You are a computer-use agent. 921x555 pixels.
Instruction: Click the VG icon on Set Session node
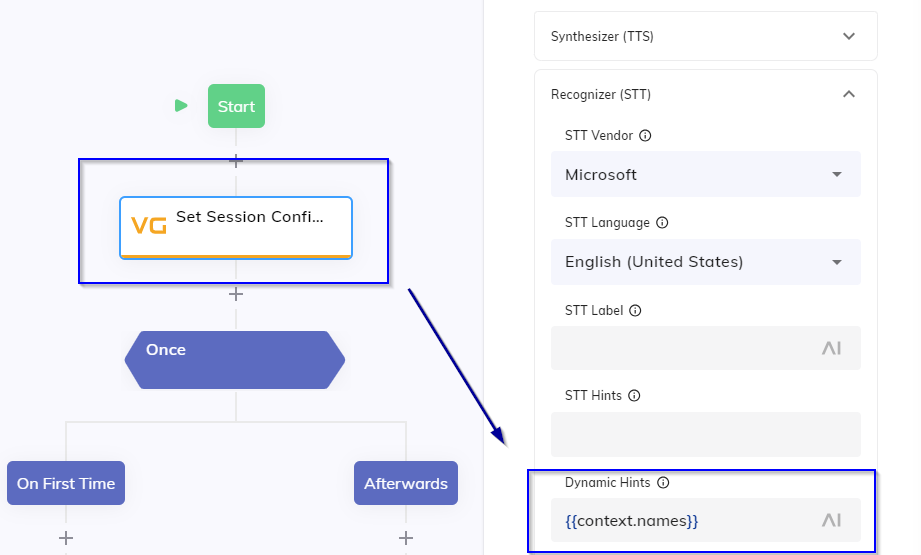coord(148,225)
